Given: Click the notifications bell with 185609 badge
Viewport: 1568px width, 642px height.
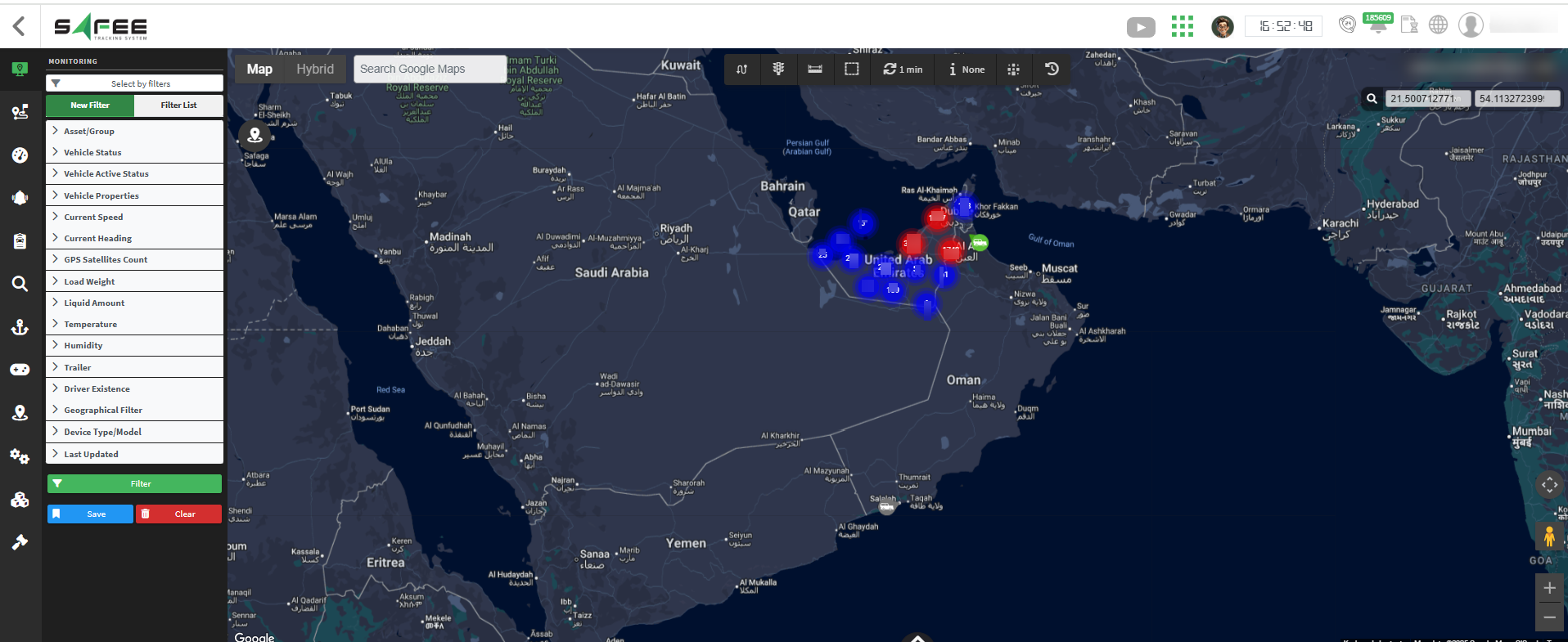Looking at the screenshot, I should [1378, 25].
